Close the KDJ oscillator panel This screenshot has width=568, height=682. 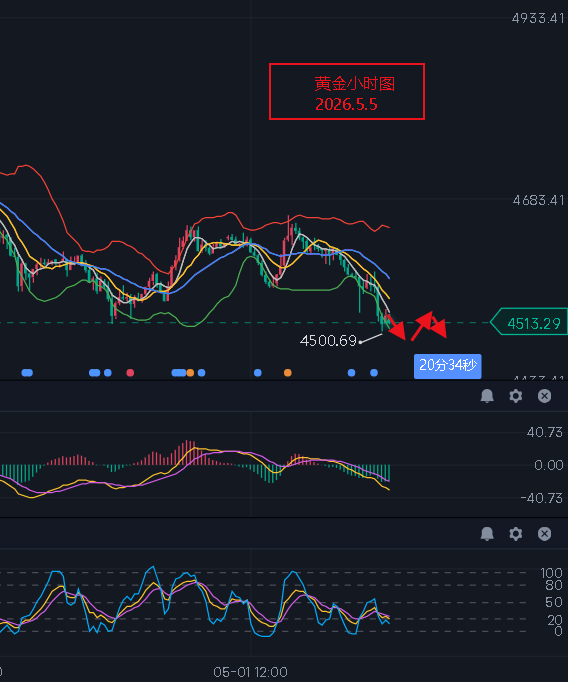pyautogui.click(x=545, y=534)
